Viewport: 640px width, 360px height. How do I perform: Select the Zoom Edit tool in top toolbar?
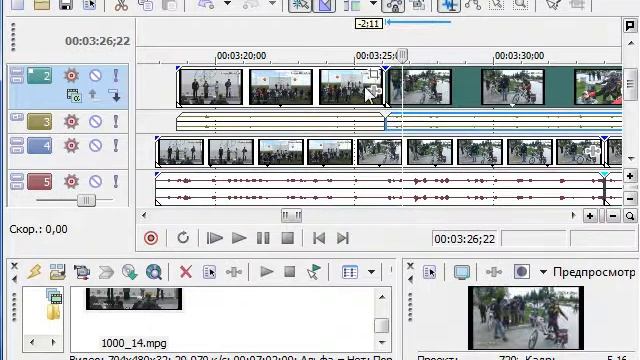pos(520,5)
